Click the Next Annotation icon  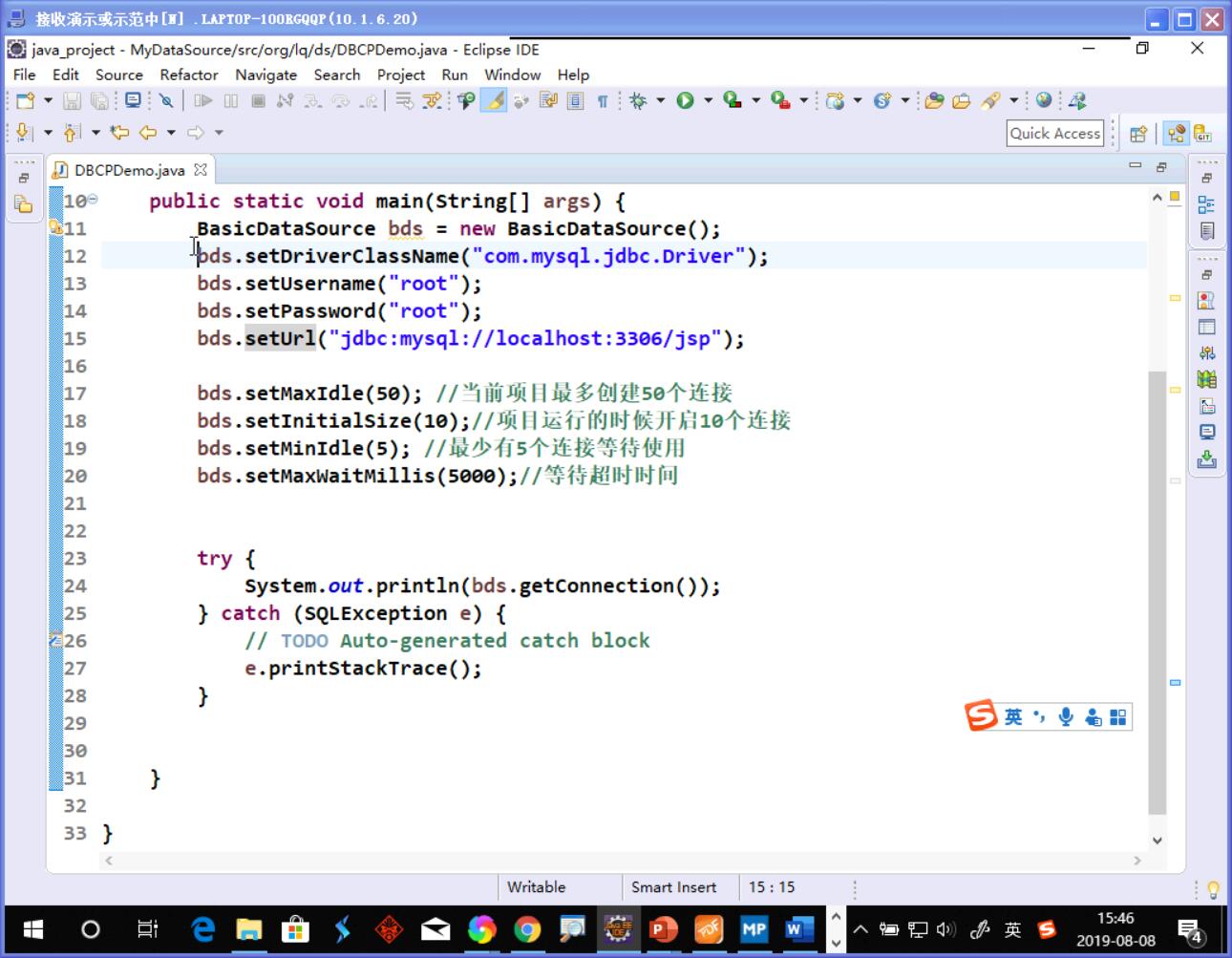click(25, 132)
